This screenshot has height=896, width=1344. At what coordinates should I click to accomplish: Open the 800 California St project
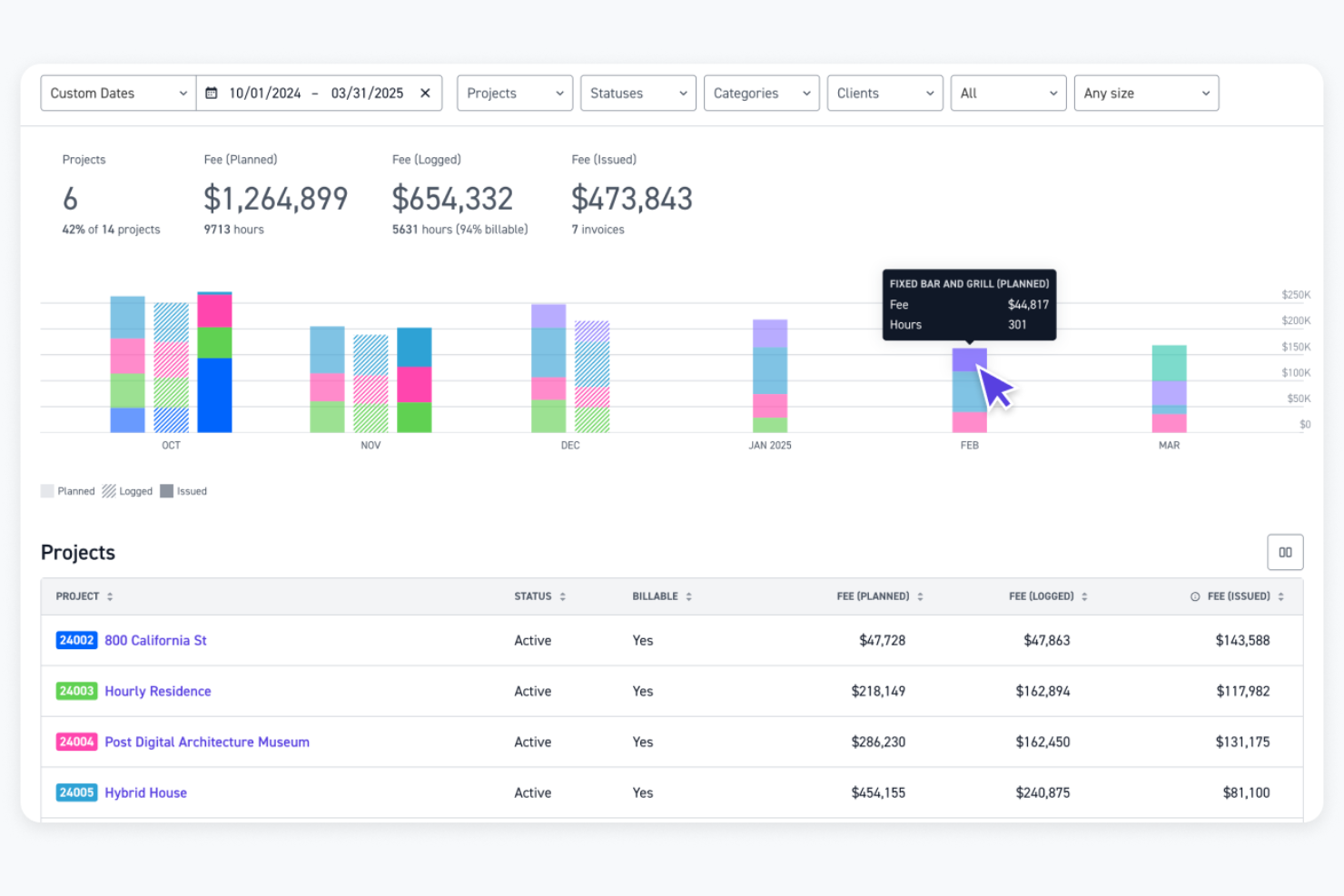tap(155, 640)
